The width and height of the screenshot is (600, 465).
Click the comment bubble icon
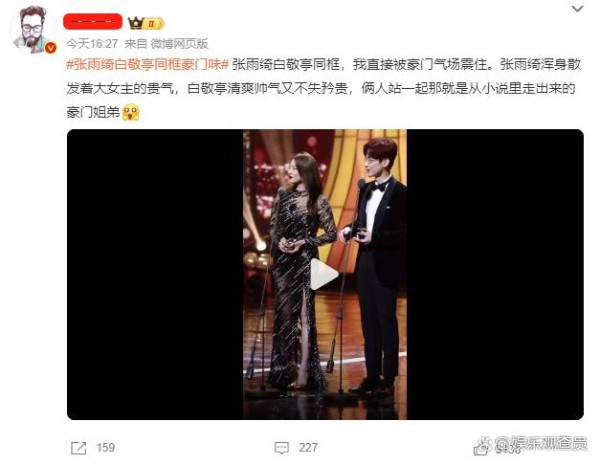(x=282, y=448)
